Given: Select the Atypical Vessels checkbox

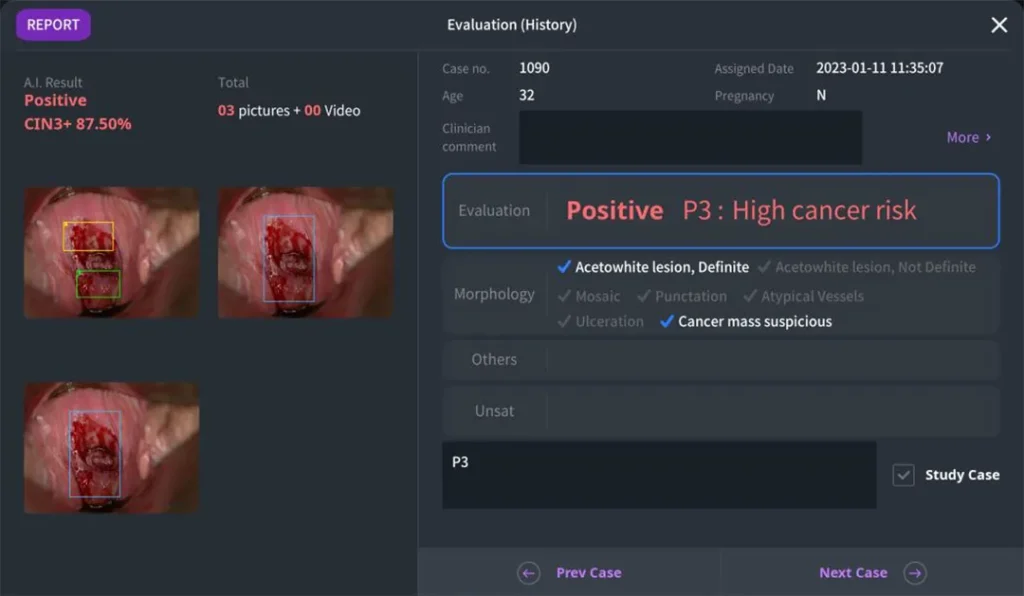Looking at the screenshot, I should point(750,296).
